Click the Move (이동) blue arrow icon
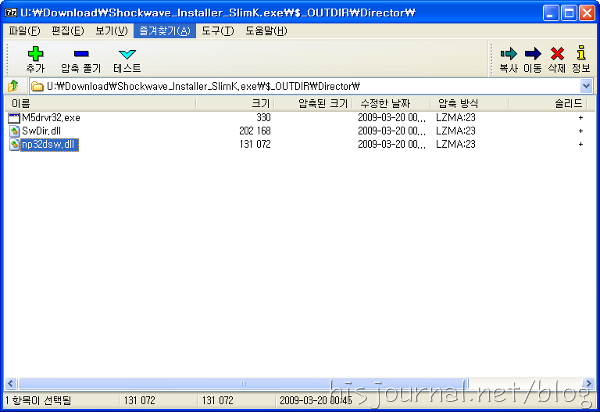 [533, 54]
